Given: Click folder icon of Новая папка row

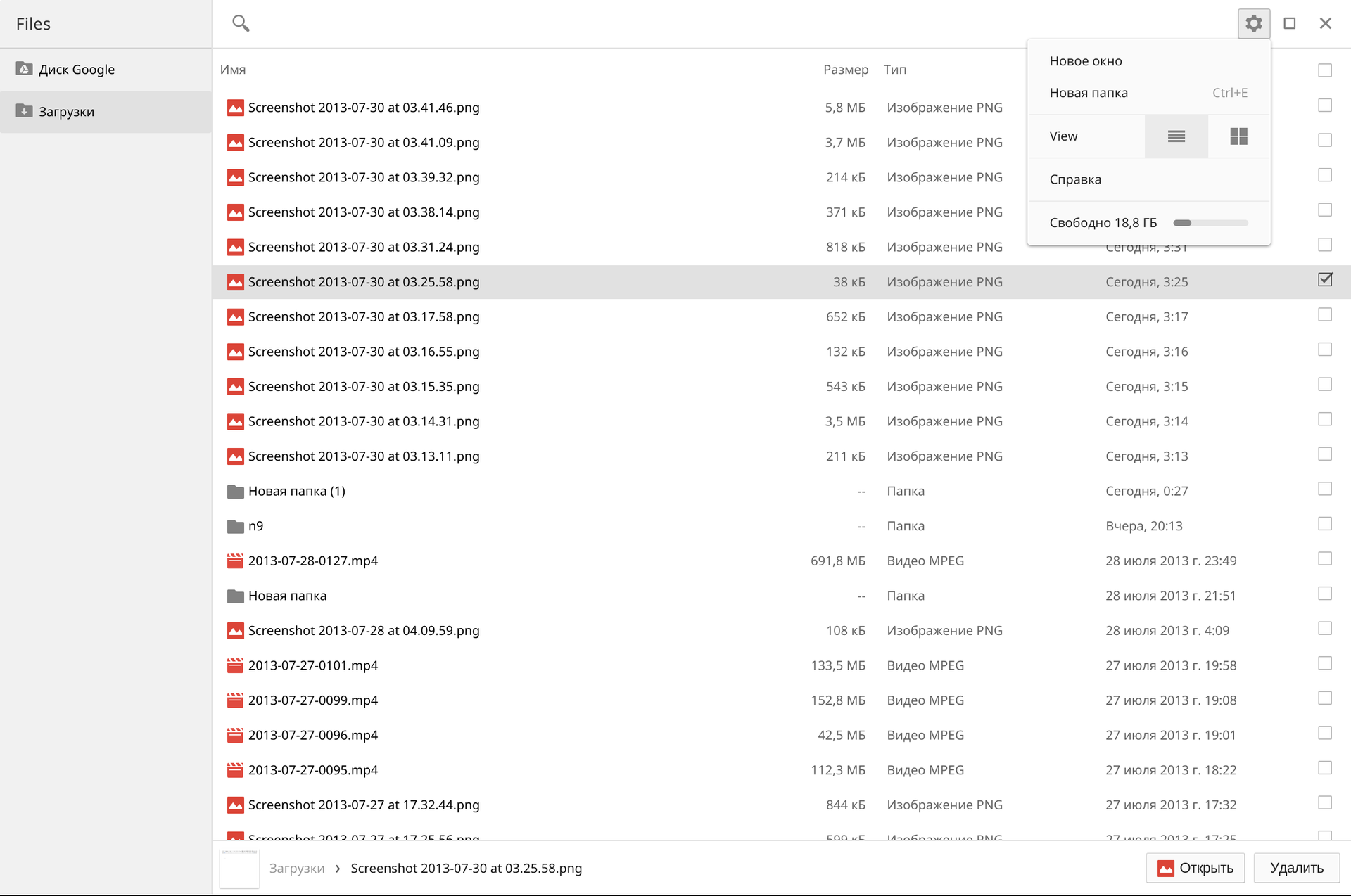Looking at the screenshot, I should coord(236,596).
